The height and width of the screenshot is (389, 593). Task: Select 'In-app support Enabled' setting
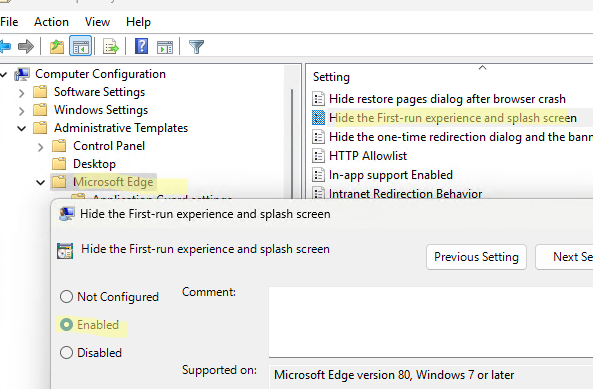pyautogui.click(x=391, y=175)
